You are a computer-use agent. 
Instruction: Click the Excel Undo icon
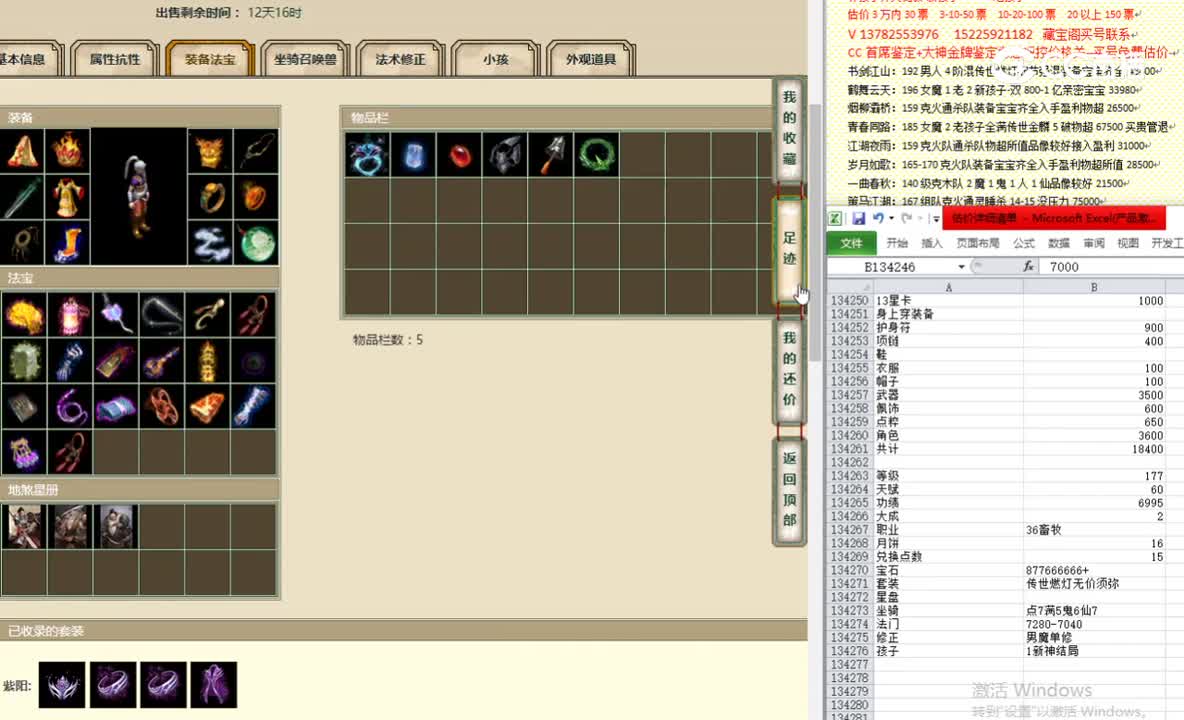(x=877, y=218)
